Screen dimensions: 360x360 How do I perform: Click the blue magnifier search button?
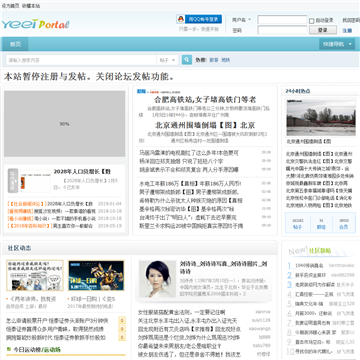[x=187, y=60]
